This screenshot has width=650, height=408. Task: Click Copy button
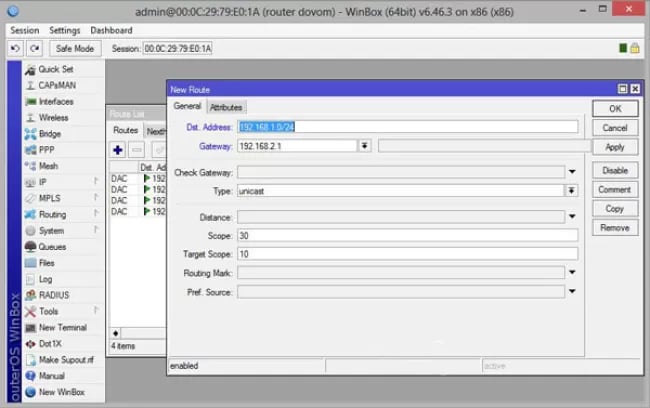point(615,209)
